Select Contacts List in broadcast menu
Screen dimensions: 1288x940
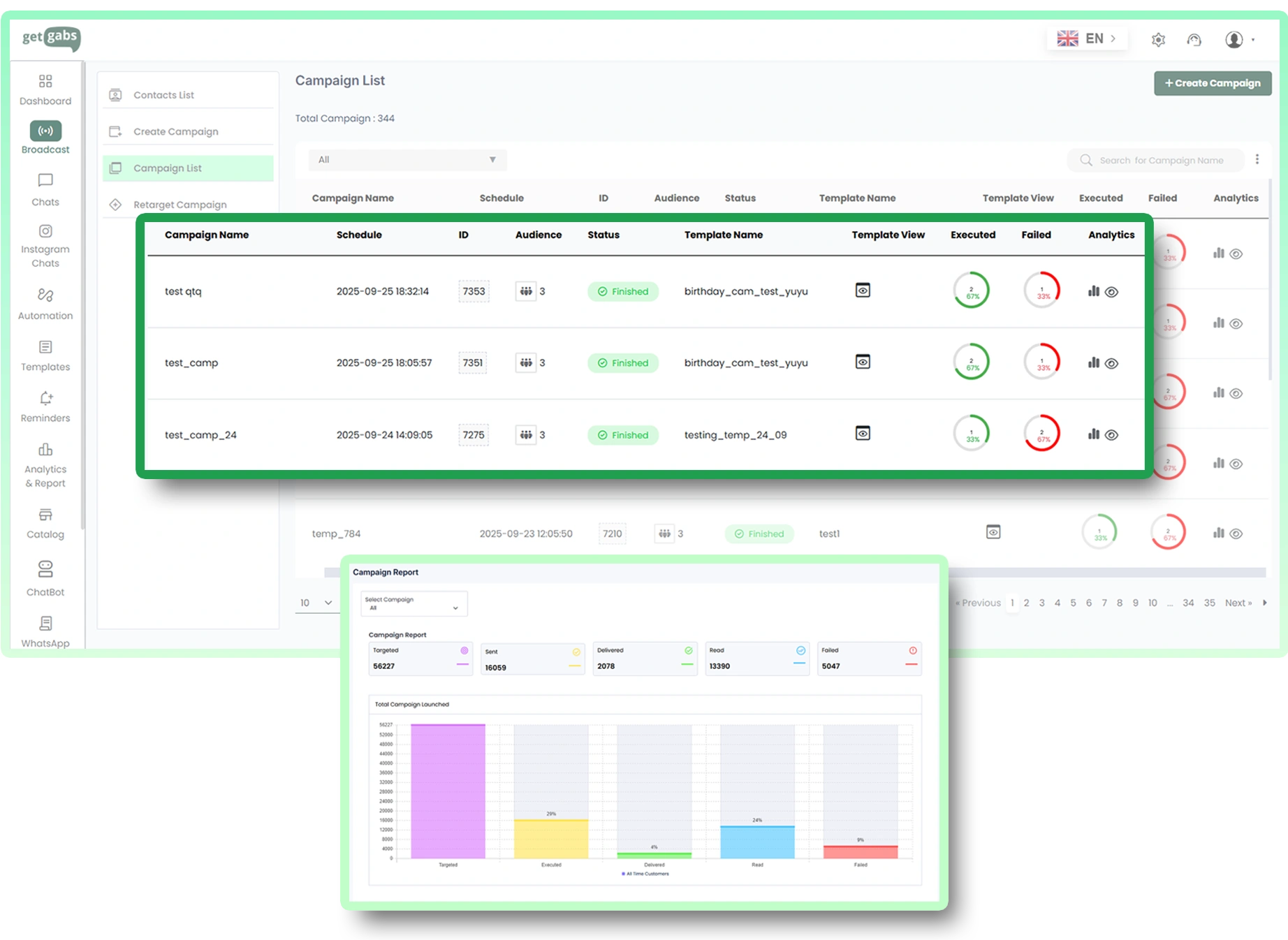pyautogui.click(x=164, y=95)
